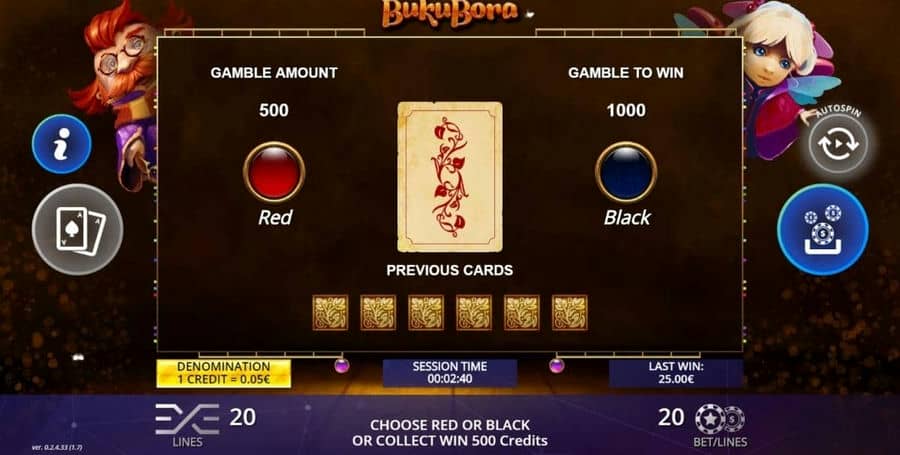Open the Denomination credit setting

click(224, 373)
